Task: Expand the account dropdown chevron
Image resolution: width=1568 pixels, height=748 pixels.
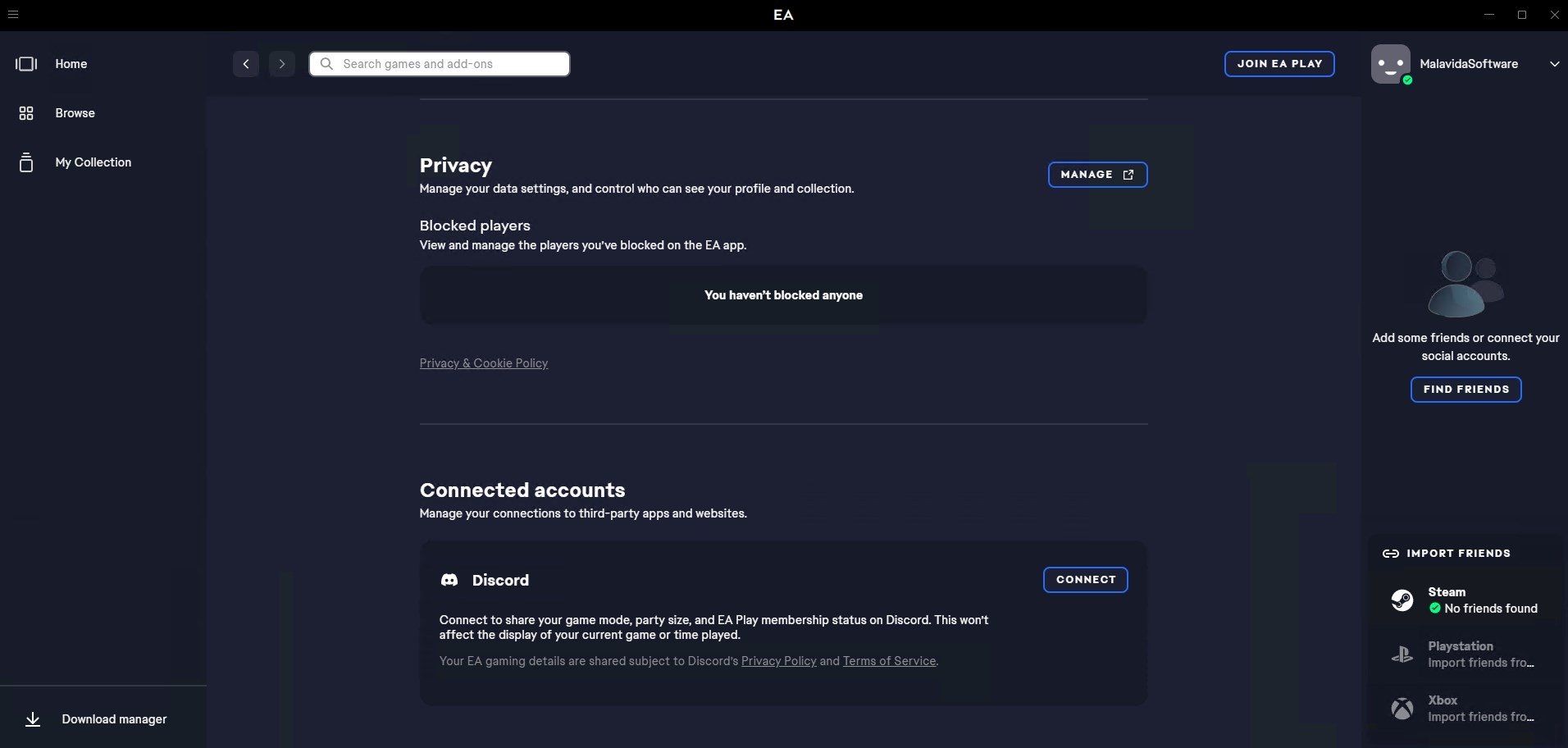Action: pos(1554,64)
